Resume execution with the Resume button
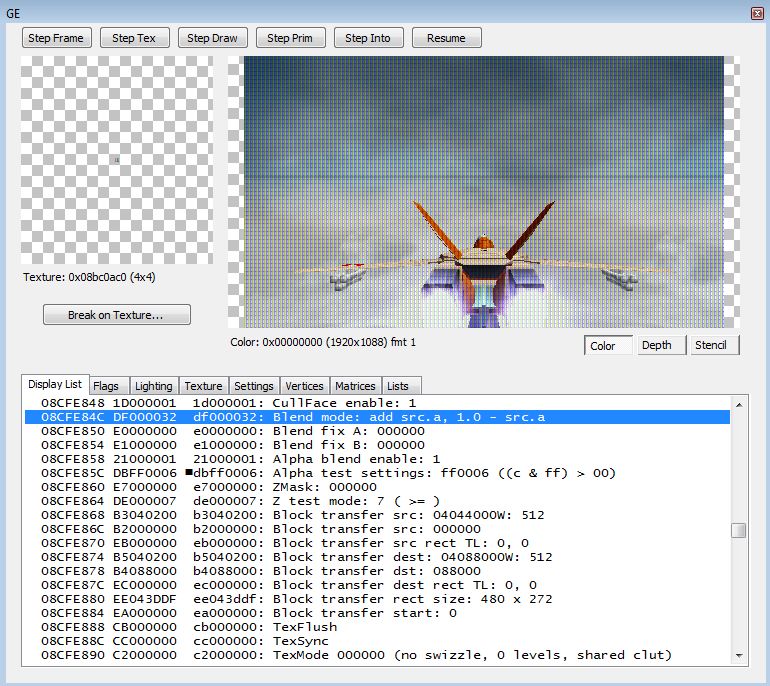The image size is (770, 686). [446, 38]
